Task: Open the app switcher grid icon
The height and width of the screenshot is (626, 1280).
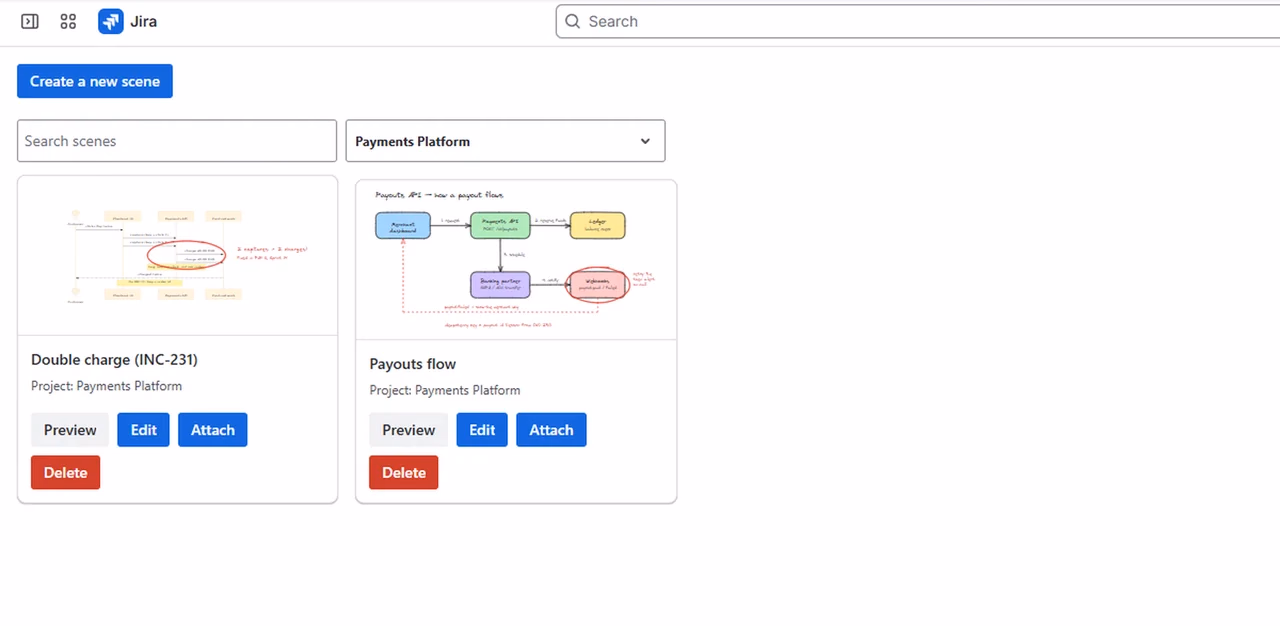Action: tap(68, 21)
